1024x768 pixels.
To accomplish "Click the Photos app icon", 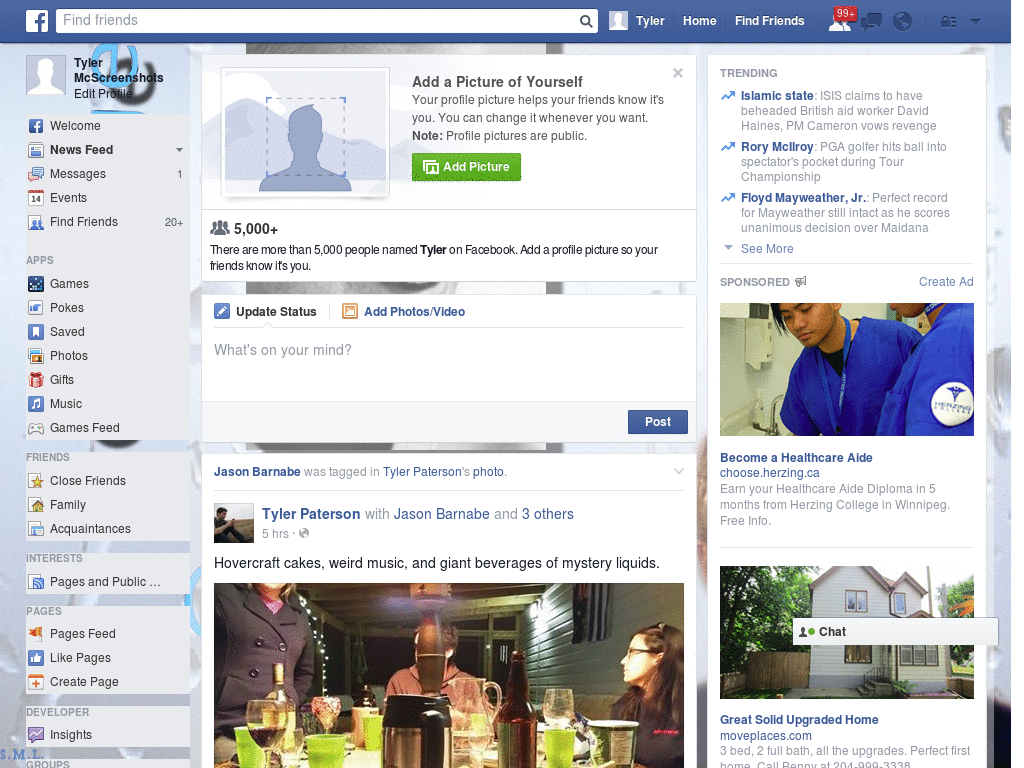I will click(36, 356).
